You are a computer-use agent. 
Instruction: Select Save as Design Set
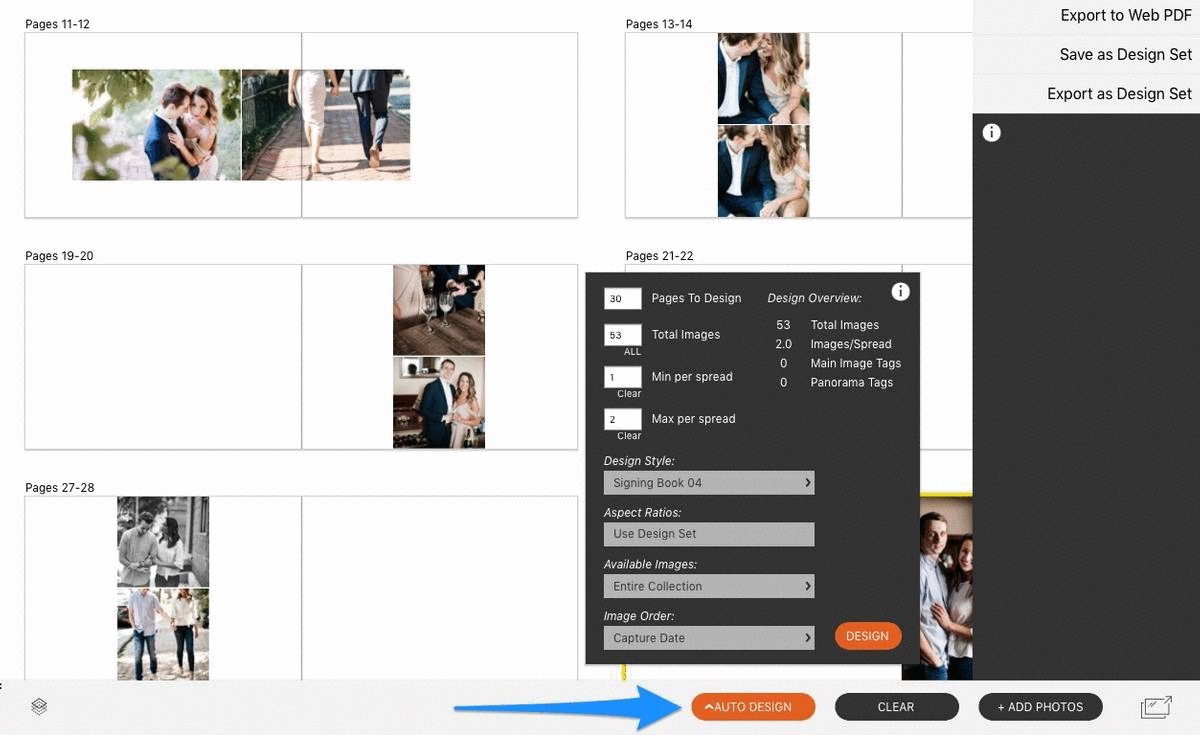pos(1126,55)
